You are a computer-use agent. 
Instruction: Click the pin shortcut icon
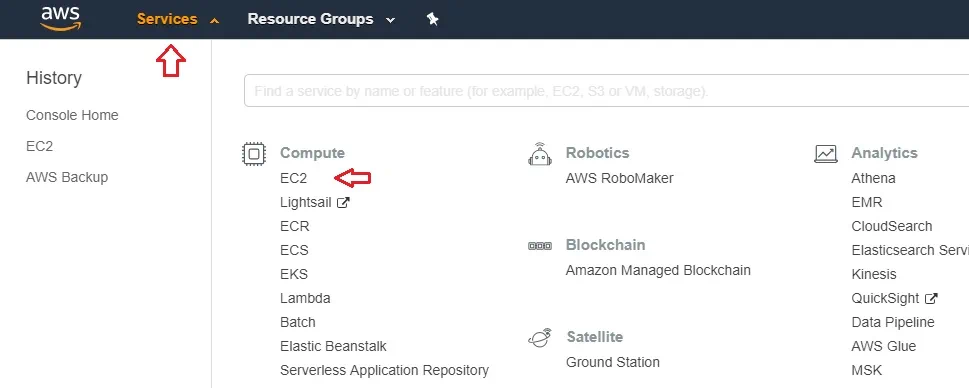(x=433, y=19)
